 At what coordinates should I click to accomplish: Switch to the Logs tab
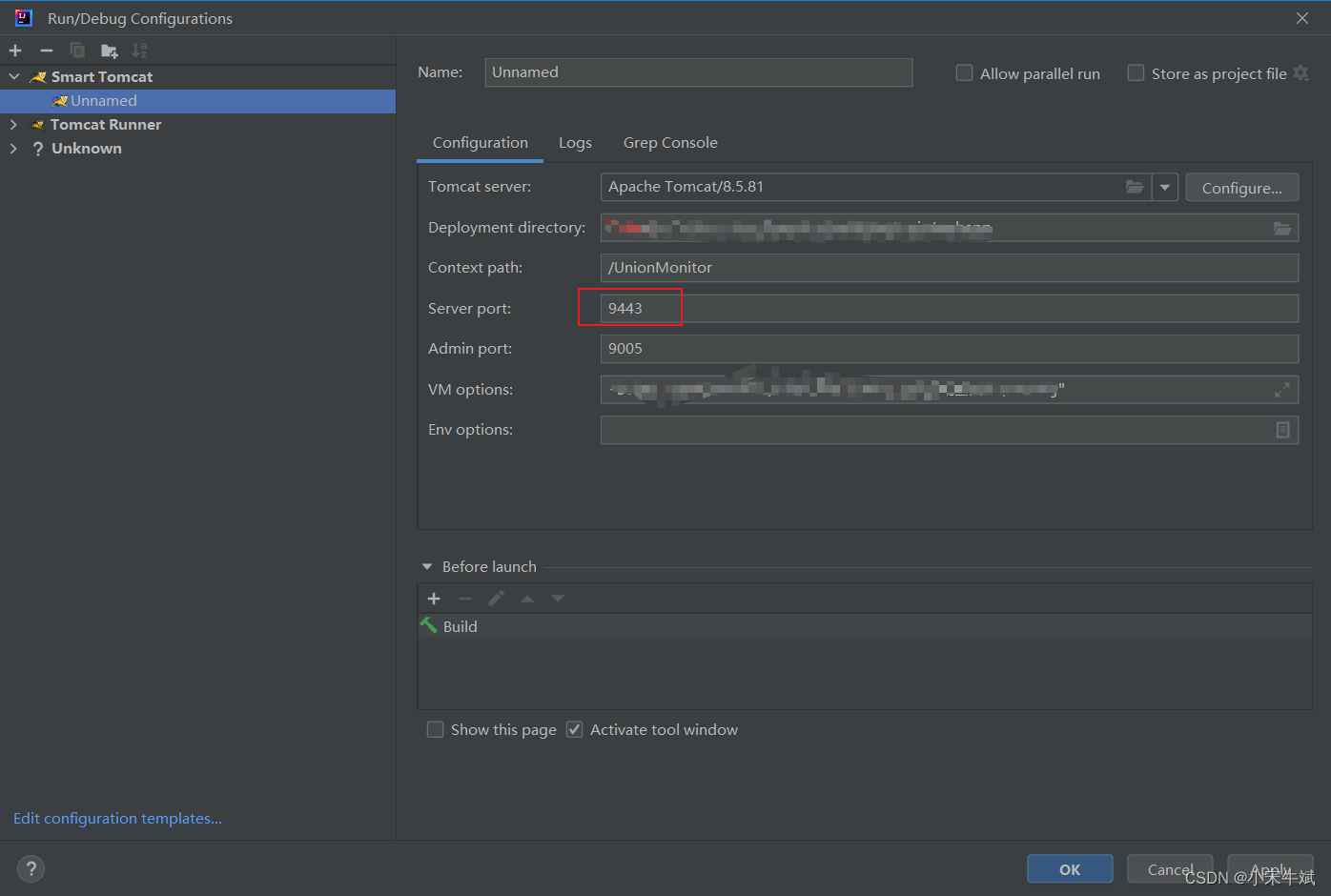575,143
